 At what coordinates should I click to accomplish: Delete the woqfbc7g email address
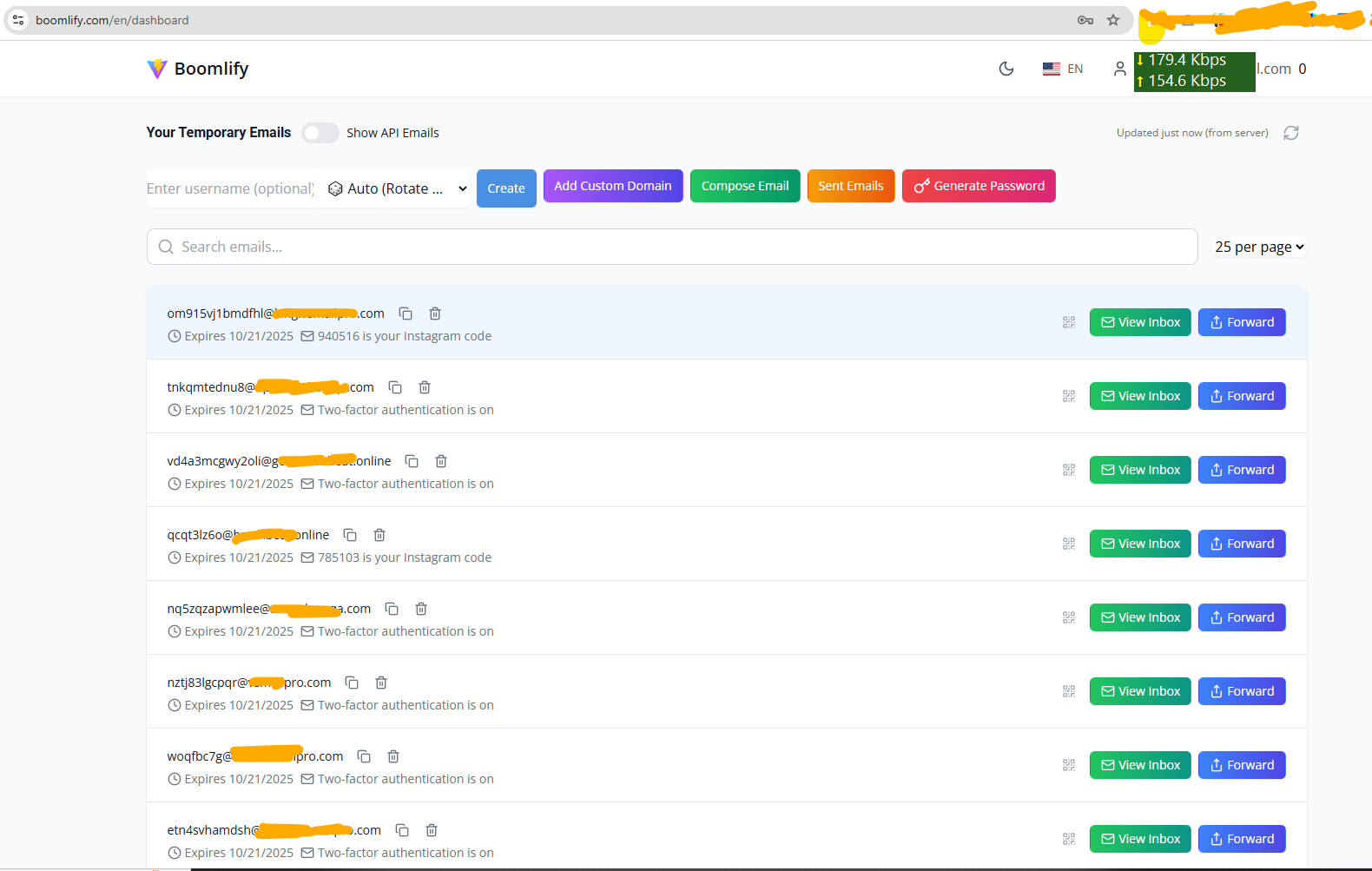[393, 756]
